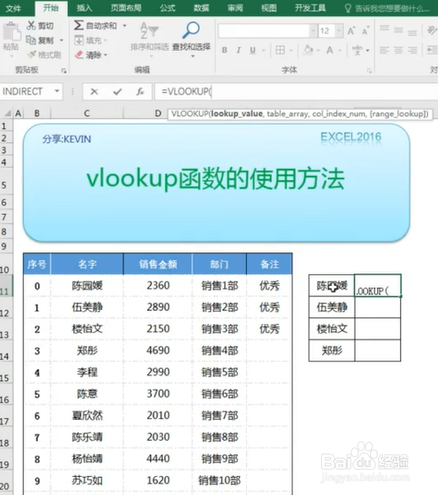Screen dimensions: 438x495
Task: Align text left
Action: point(384,50)
